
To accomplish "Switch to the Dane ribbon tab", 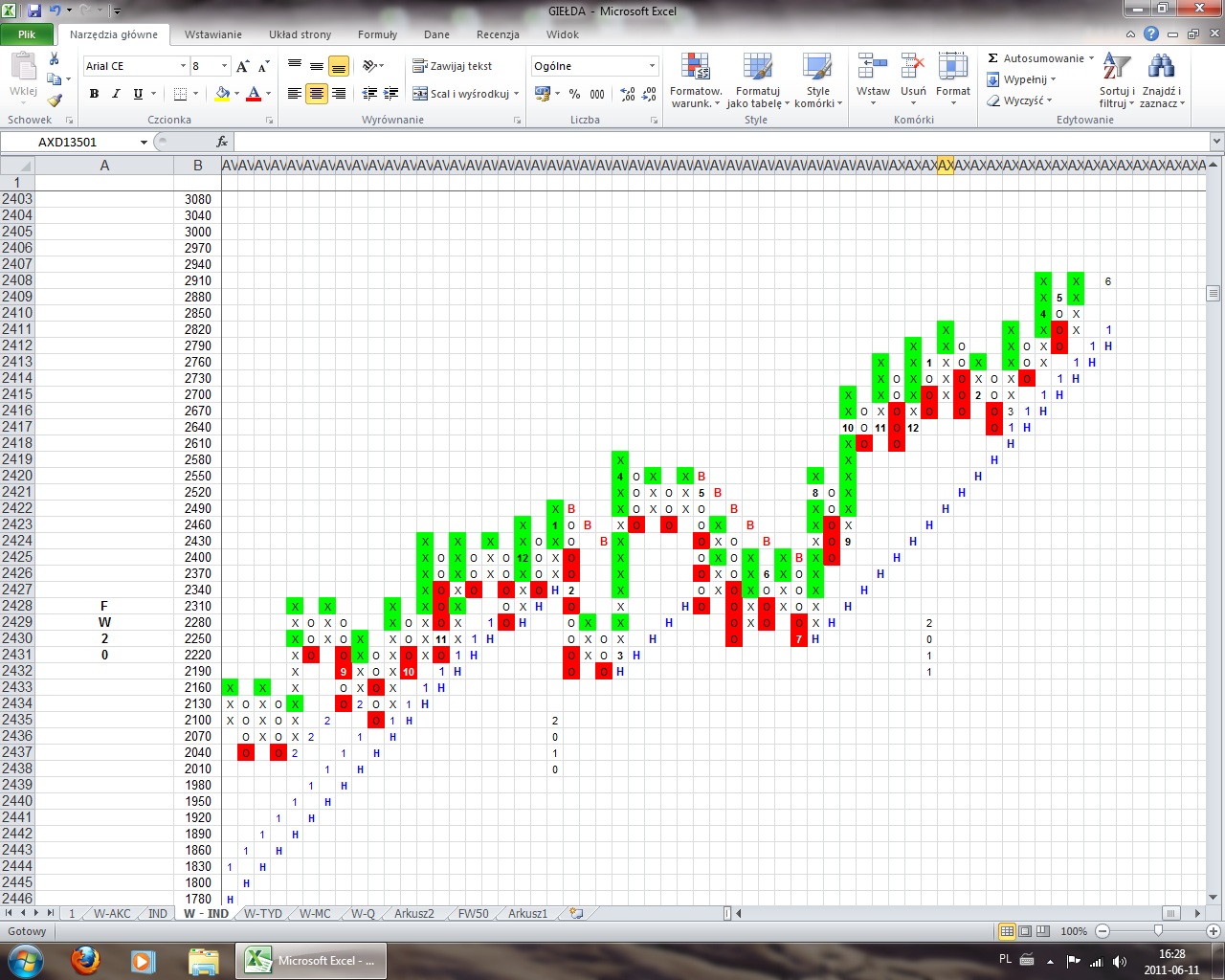I will coord(436,34).
